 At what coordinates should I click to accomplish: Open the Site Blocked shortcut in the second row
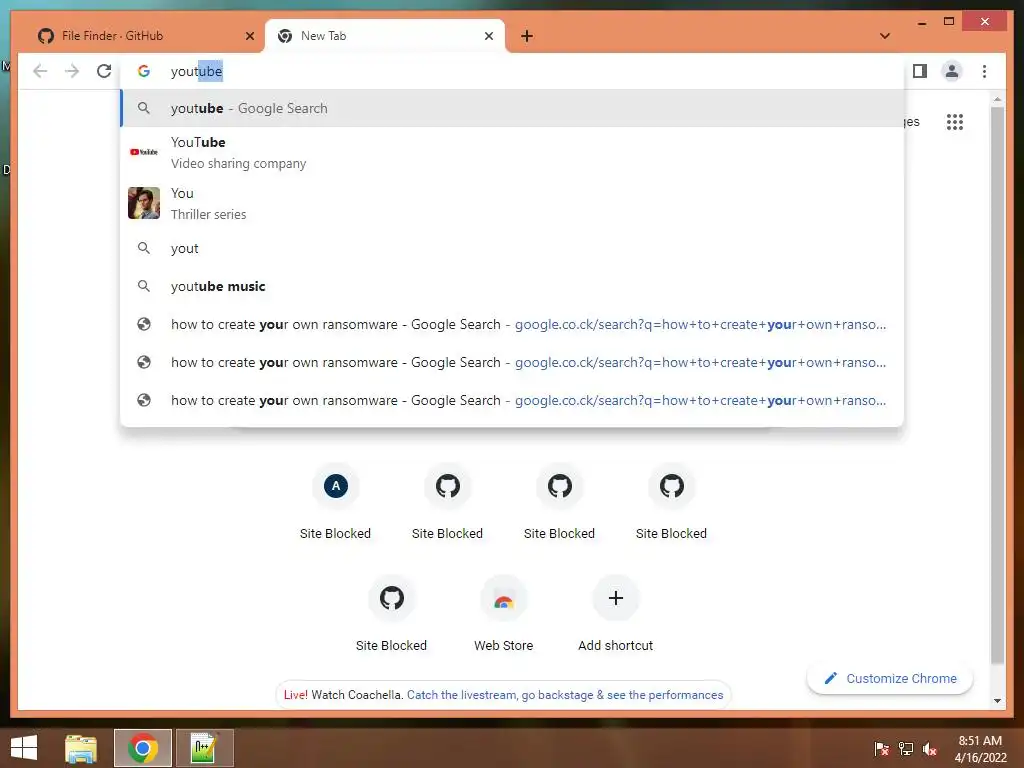click(x=391, y=613)
